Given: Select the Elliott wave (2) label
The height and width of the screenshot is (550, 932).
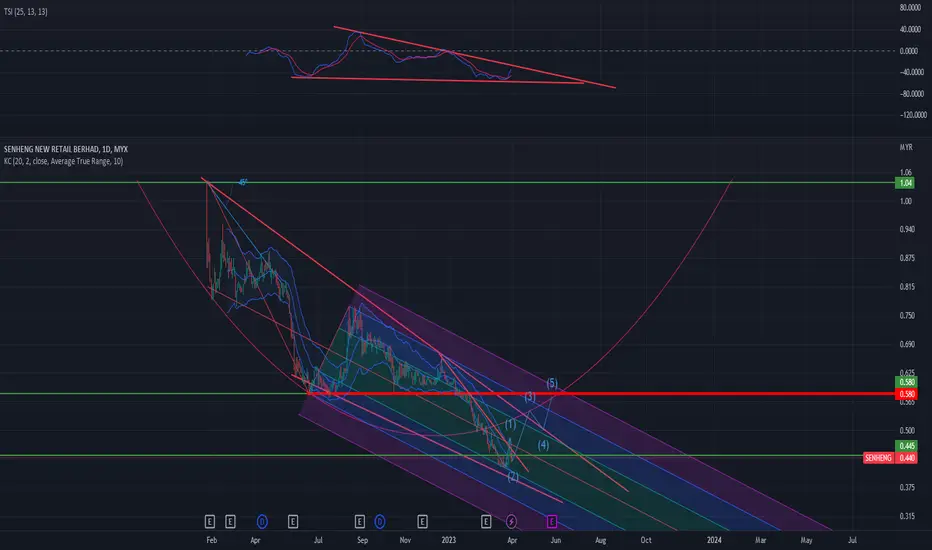Looking at the screenshot, I should (x=513, y=476).
